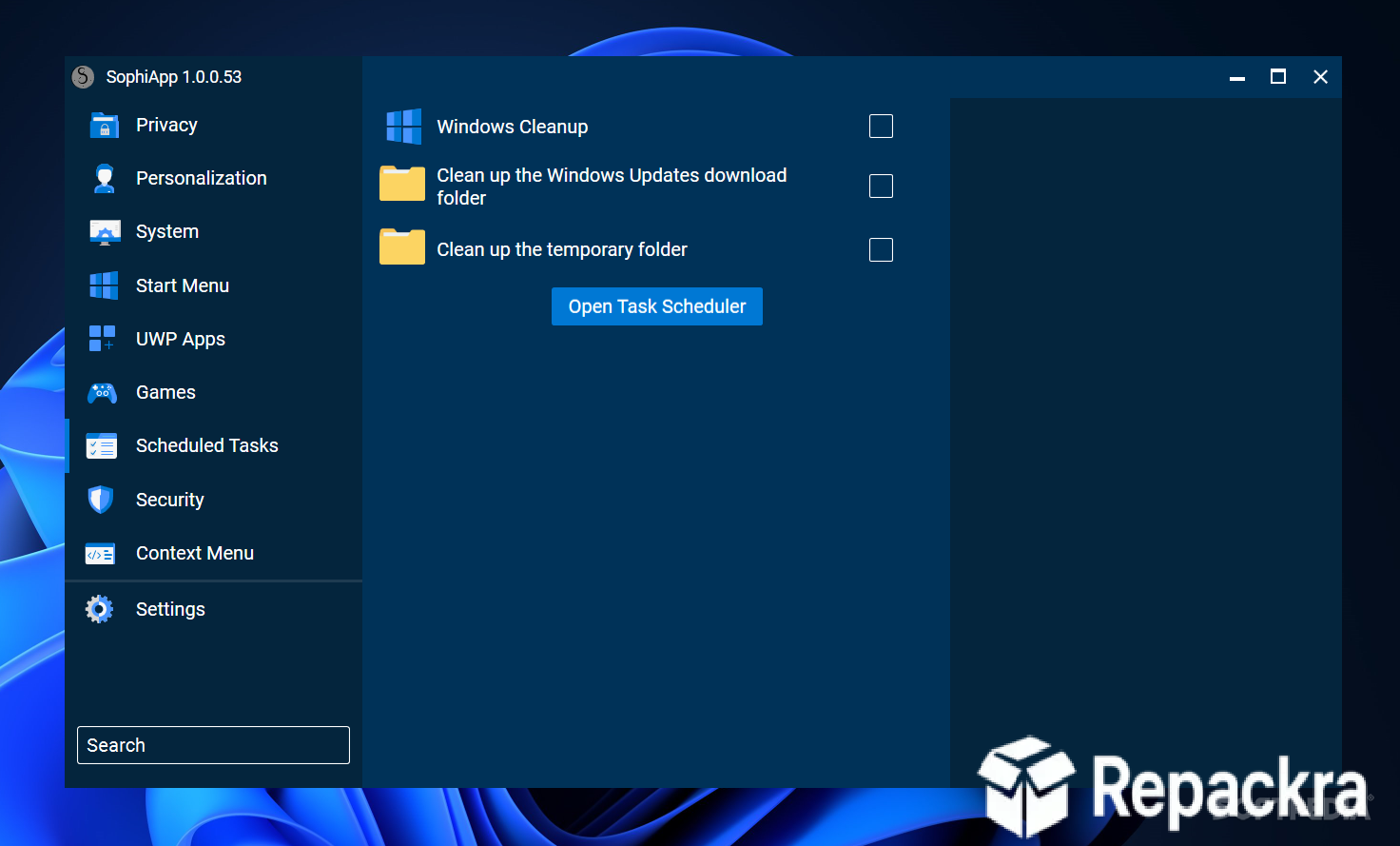Click the 'SophiApp 1.0.0.53' title text
Image resolution: width=1400 pixels, height=846 pixels.
pos(174,77)
